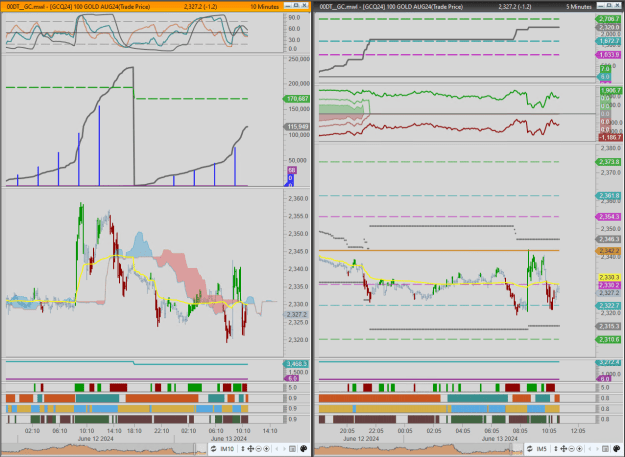This screenshot has height=457, width=625.
Task: Click the next arrow in the IM5 toolbar
Action: [597, 449]
